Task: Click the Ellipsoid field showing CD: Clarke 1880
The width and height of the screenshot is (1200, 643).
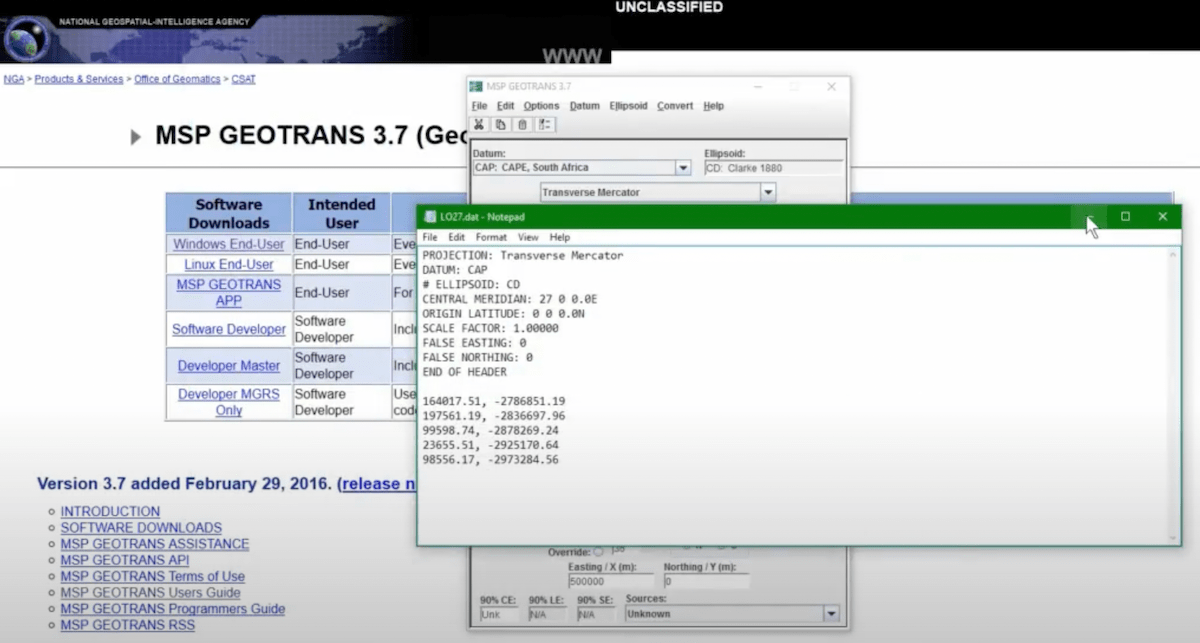Action: point(773,168)
